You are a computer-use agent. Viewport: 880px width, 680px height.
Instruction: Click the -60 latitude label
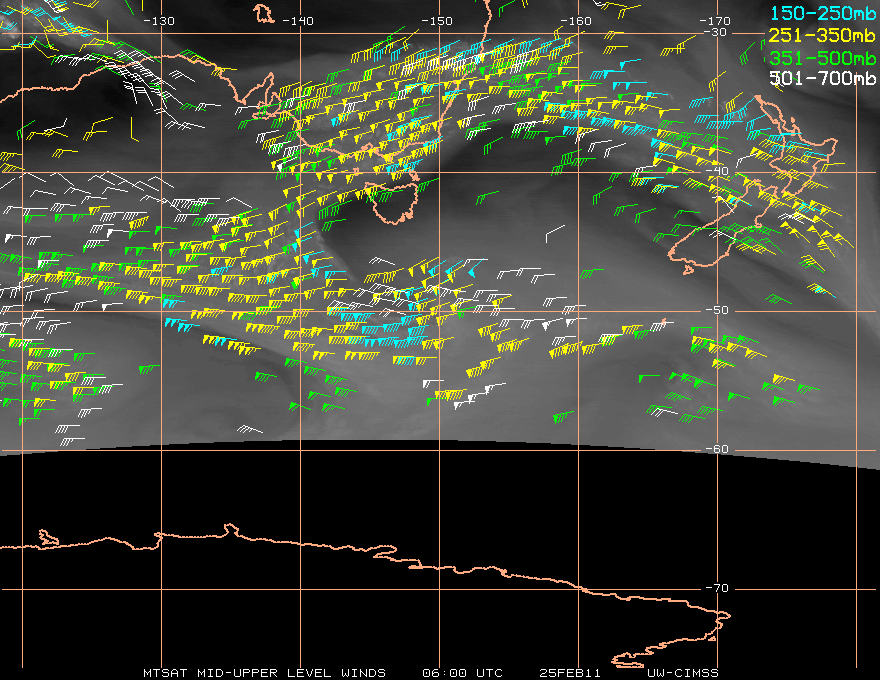pos(717,449)
